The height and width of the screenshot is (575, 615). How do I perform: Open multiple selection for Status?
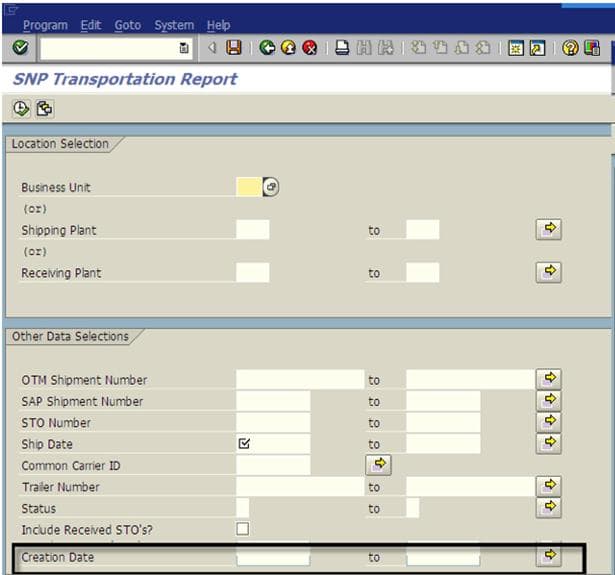point(549,508)
